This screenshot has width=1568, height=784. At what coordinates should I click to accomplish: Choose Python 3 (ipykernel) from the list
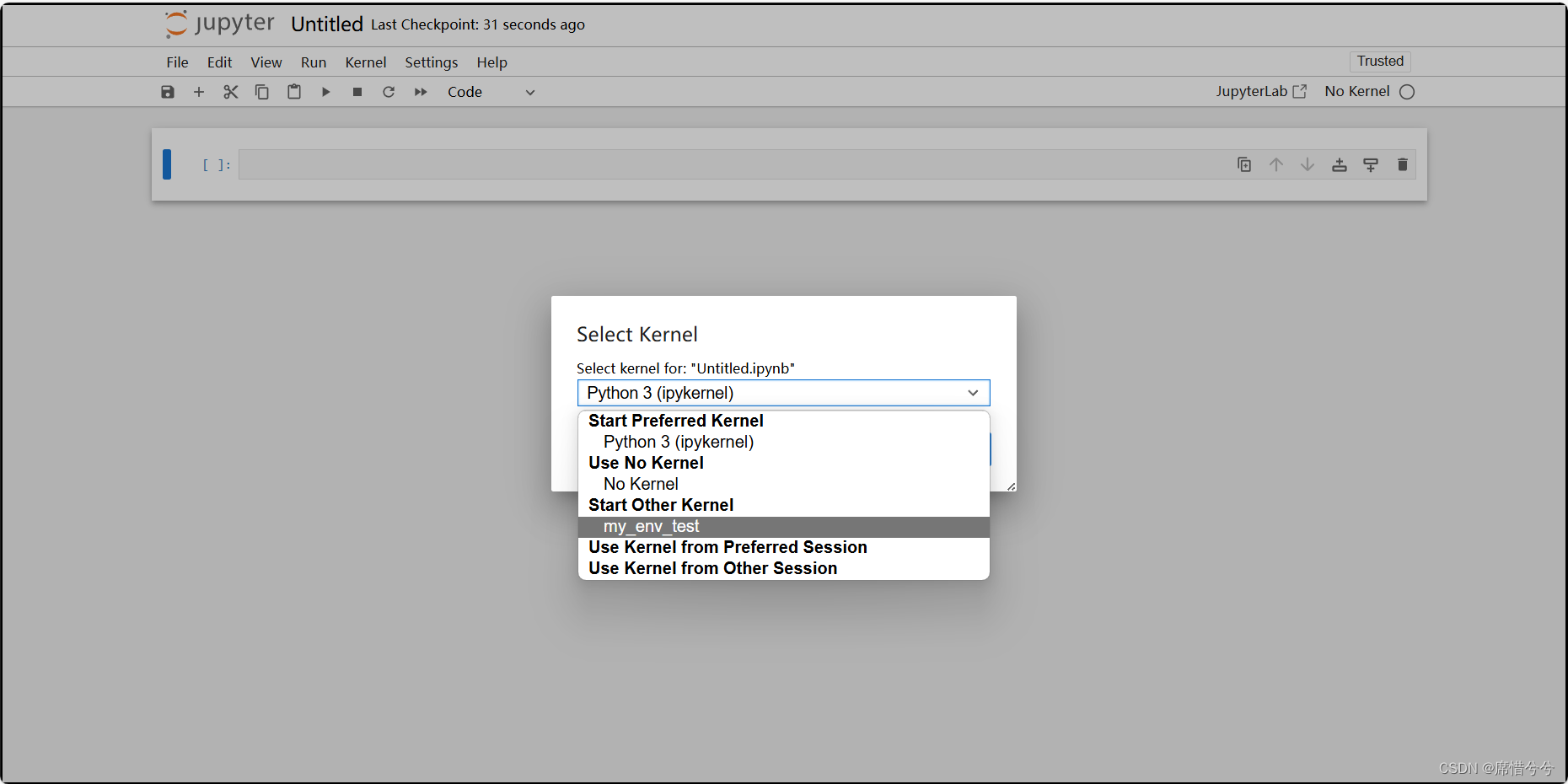pyautogui.click(x=783, y=442)
